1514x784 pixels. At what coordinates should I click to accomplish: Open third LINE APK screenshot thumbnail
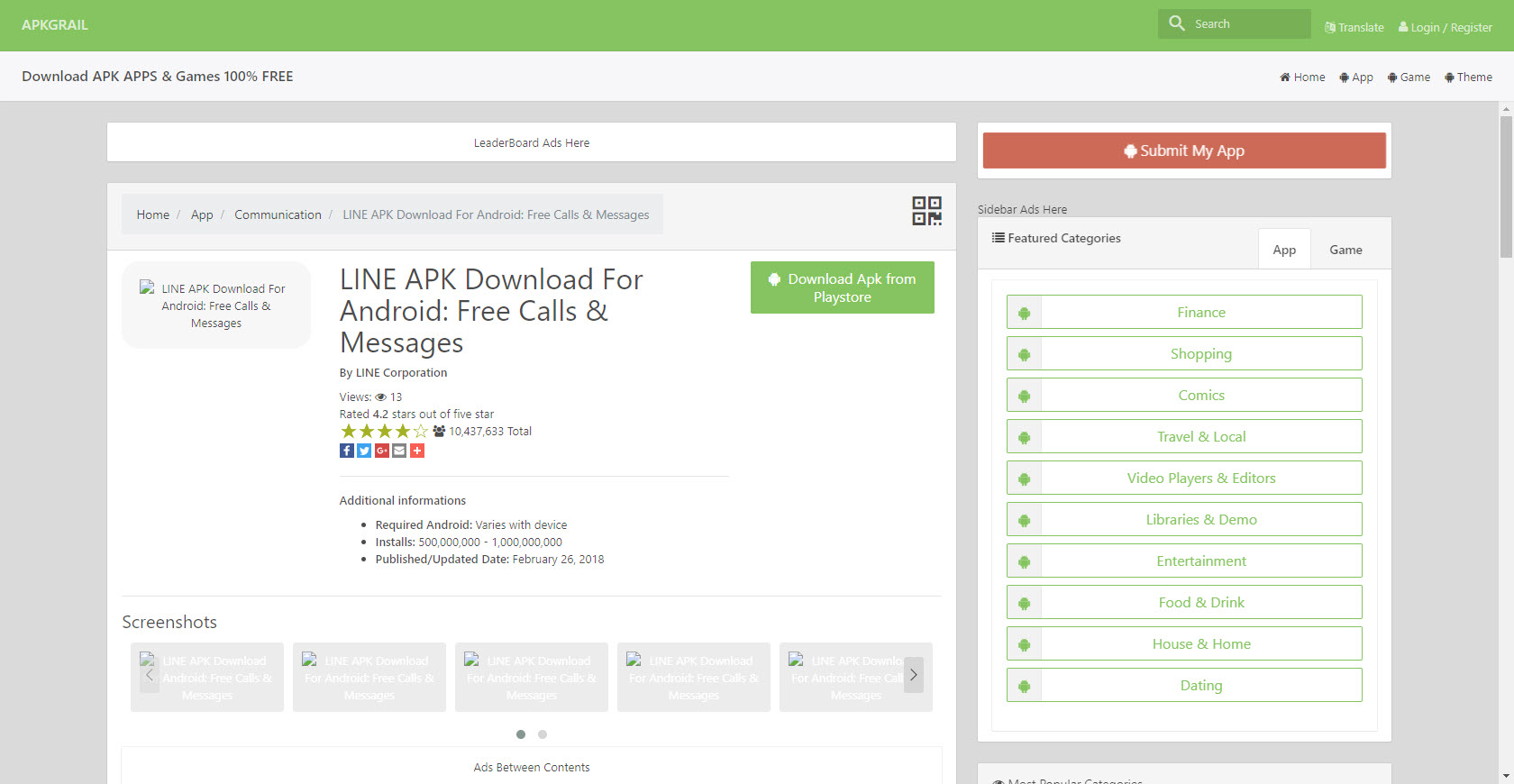tap(532, 678)
